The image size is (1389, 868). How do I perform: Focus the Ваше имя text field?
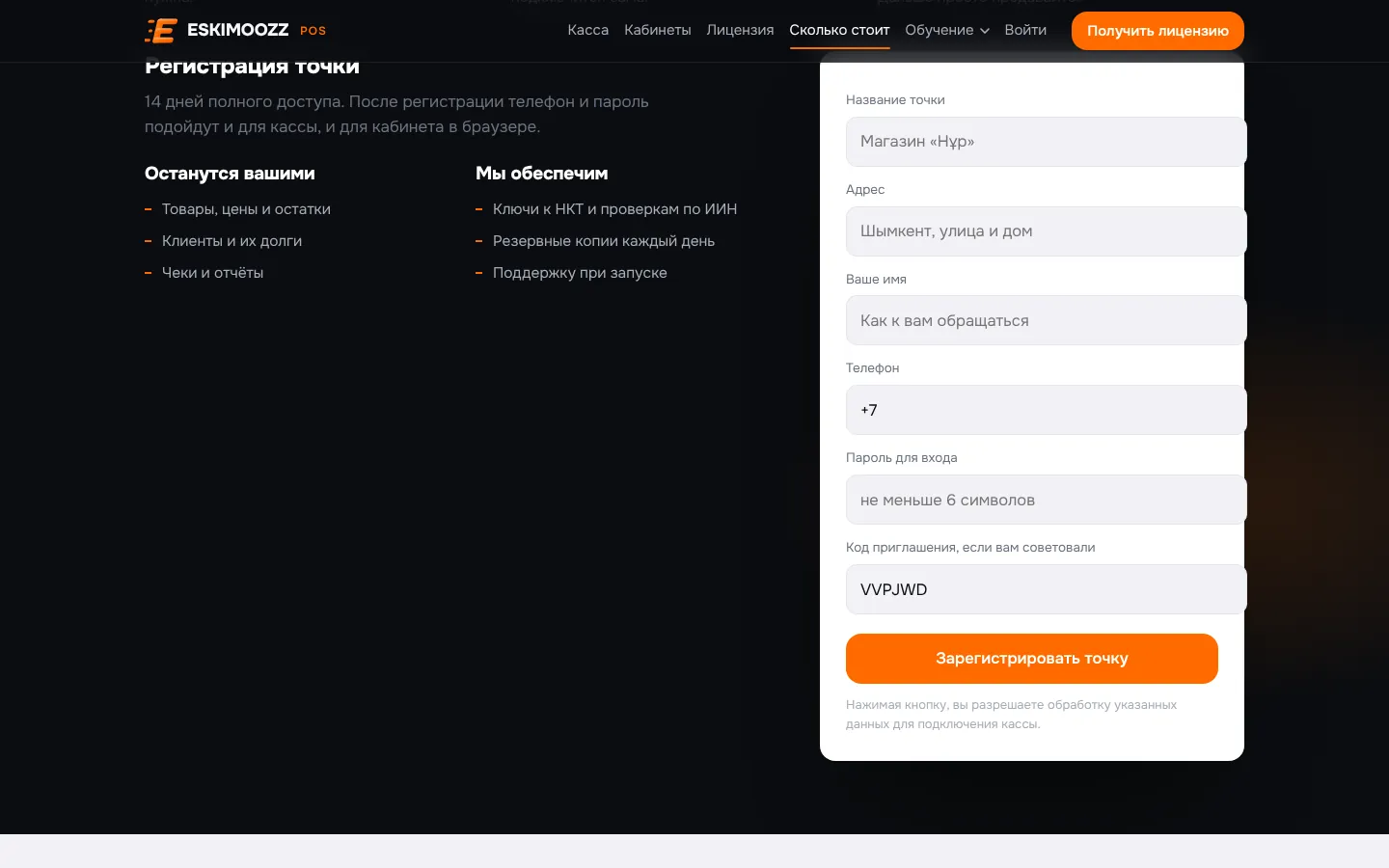coord(1046,320)
